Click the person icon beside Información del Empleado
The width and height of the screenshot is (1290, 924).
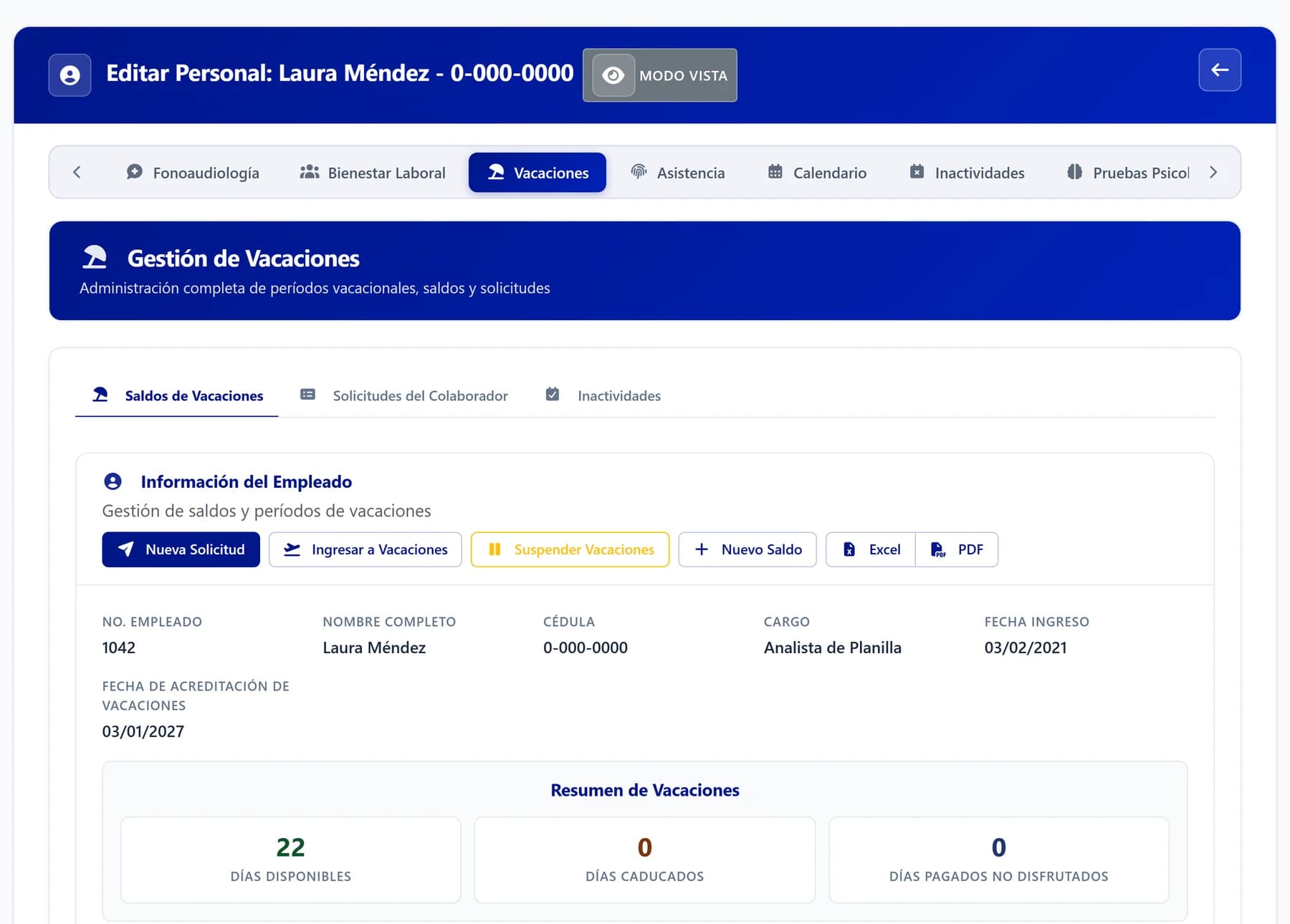click(113, 481)
